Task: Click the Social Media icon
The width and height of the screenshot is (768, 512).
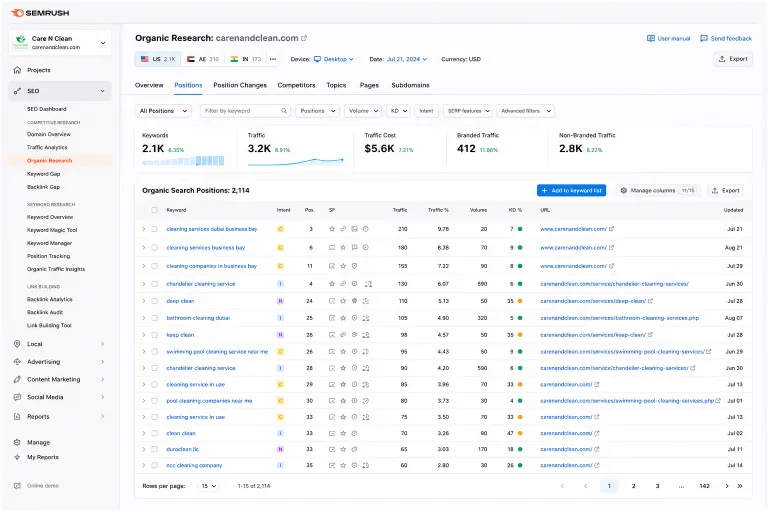Action: click(x=17, y=397)
